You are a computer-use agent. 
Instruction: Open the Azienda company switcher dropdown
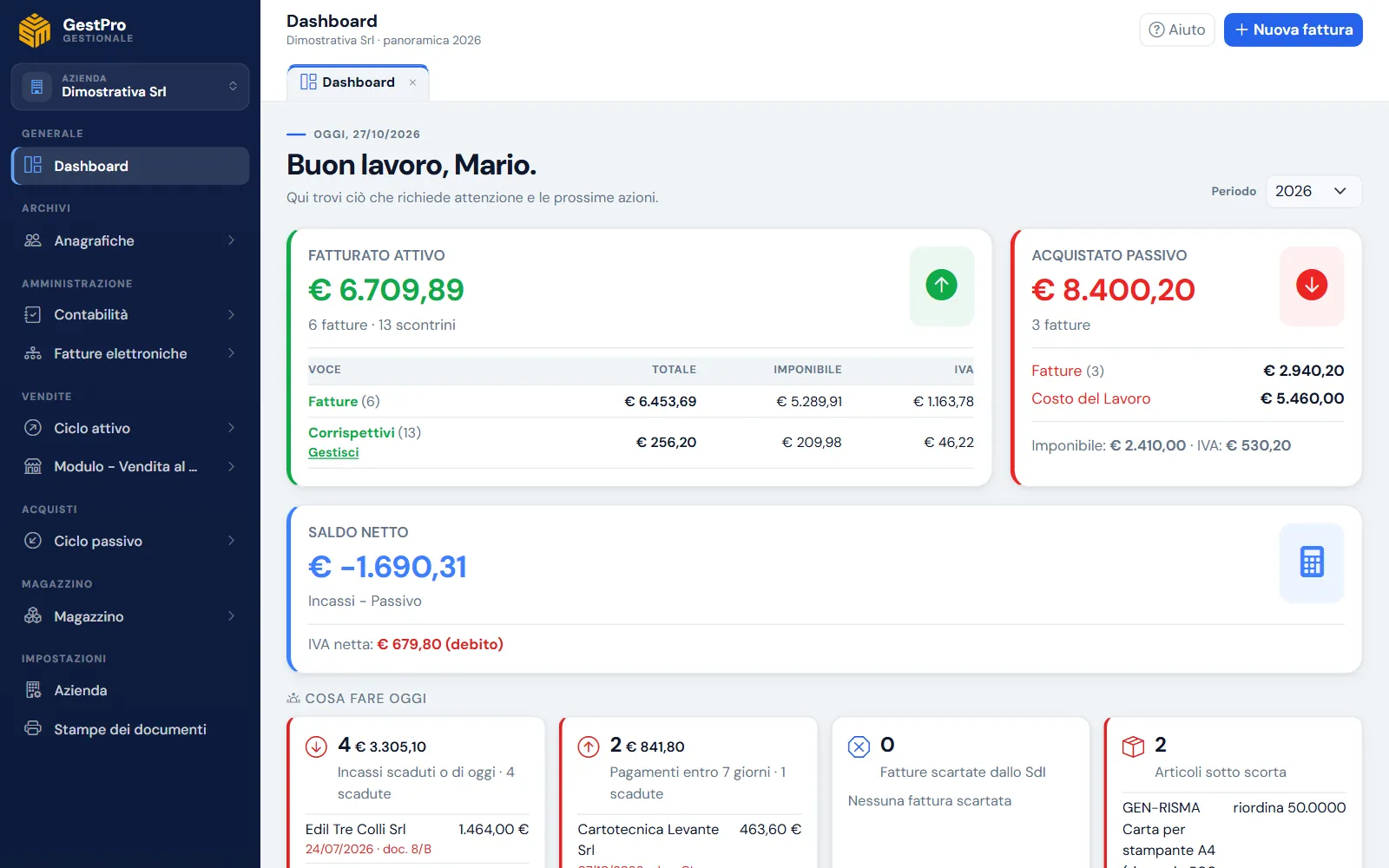pyautogui.click(x=130, y=87)
